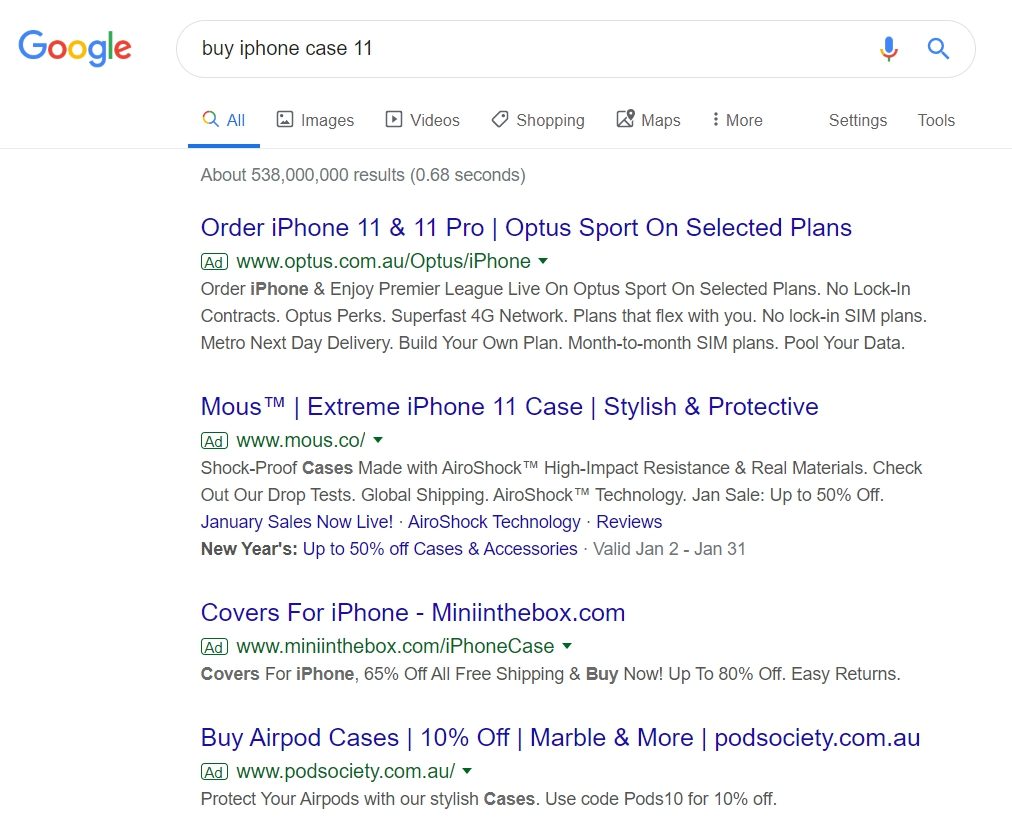Screen dimensions: 1012x838
Task: Open the Mous ad URL dropdown arrow
Action: [377, 440]
